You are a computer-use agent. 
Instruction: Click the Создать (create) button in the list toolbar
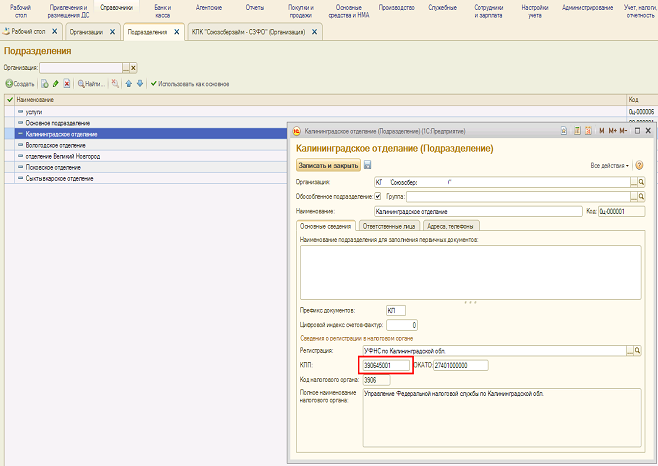point(21,83)
